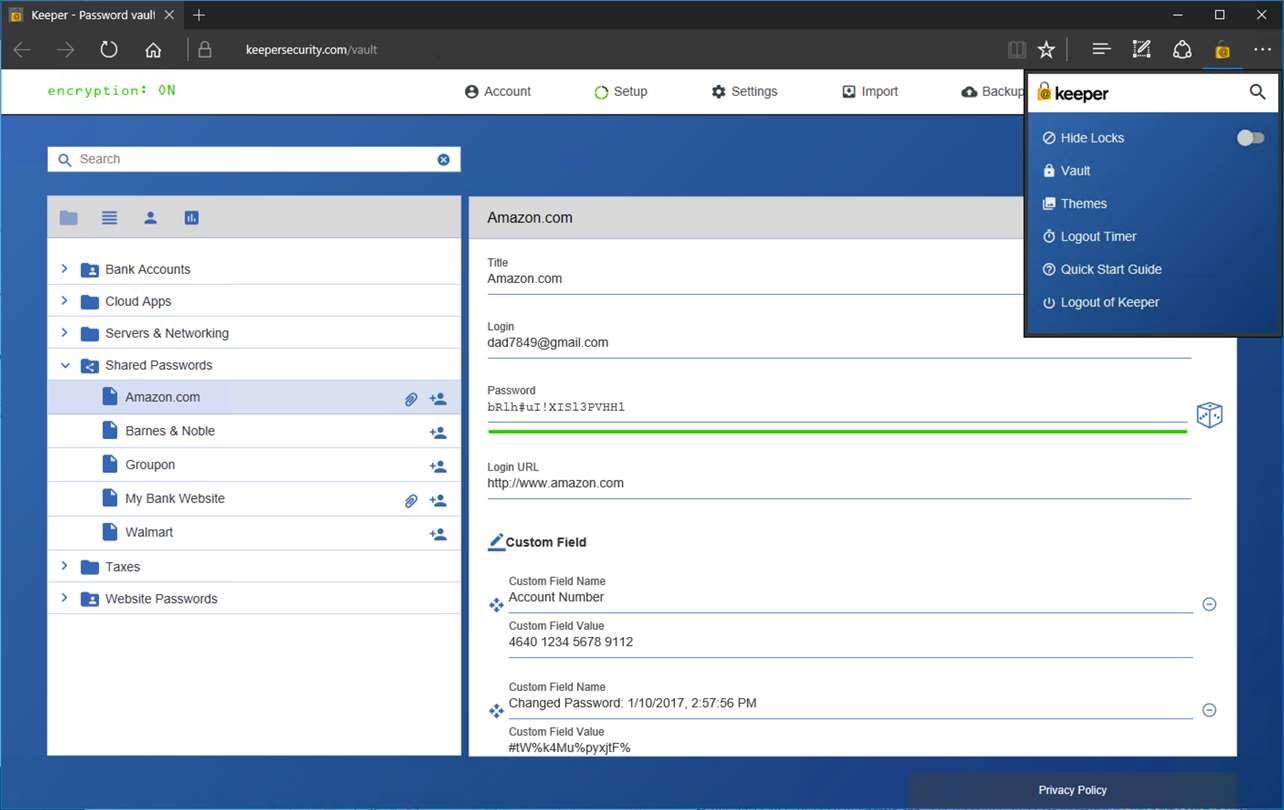Expand the Bank Accounts folder
This screenshot has width=1284, height=810.
click(64, 269)
